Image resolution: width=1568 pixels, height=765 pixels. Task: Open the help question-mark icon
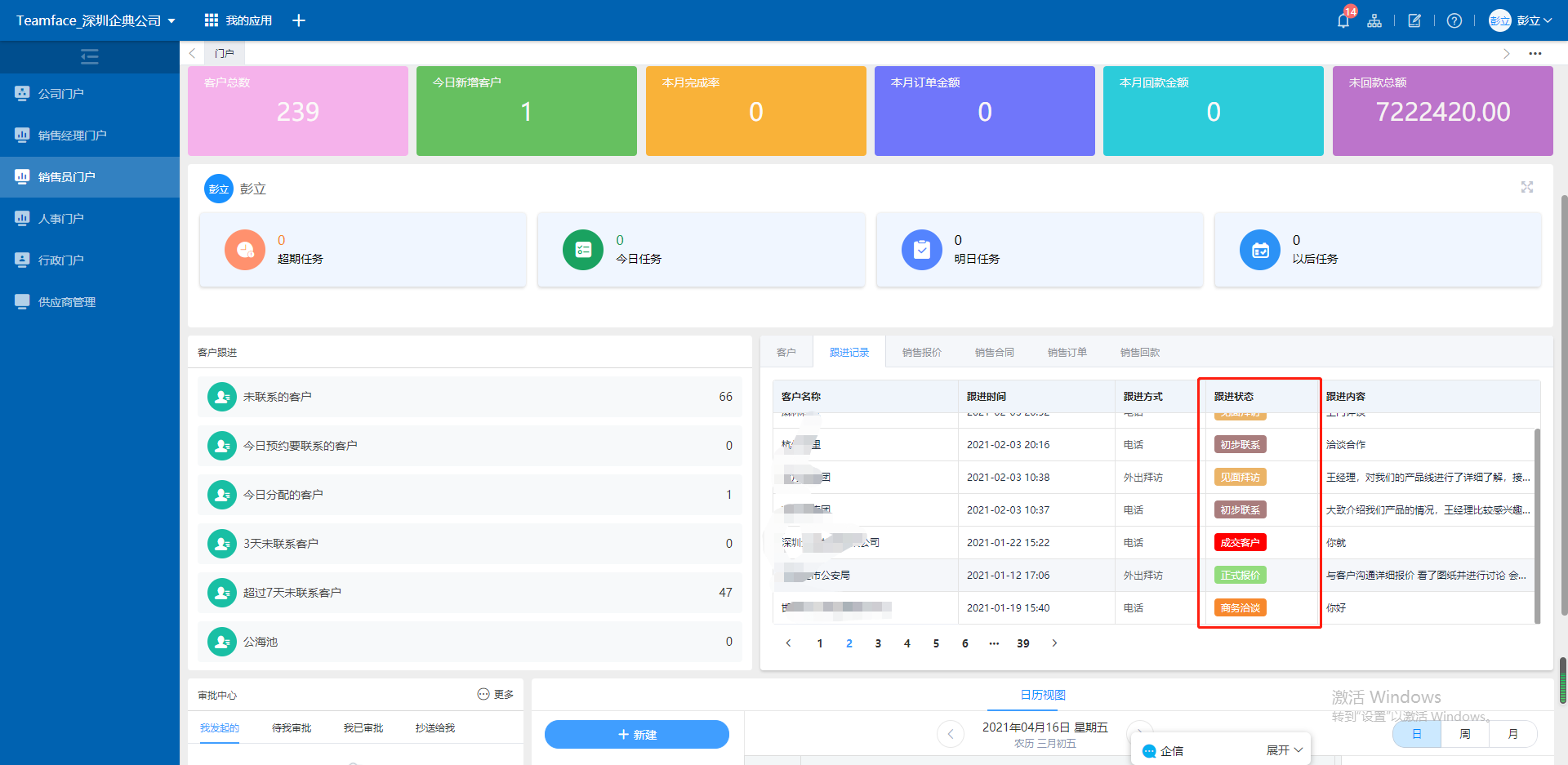click(x=1454, y=20)
